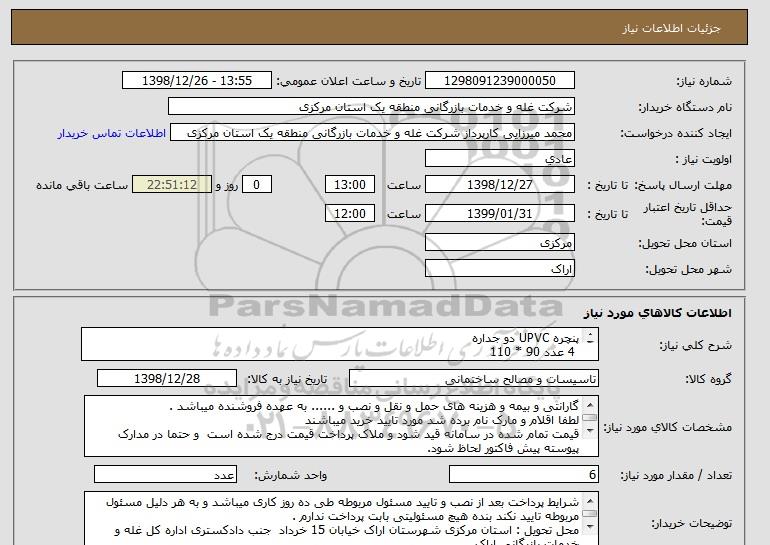770x545 pixels.
Task: Click the label واحد شمارش
Action: [291, 475]
